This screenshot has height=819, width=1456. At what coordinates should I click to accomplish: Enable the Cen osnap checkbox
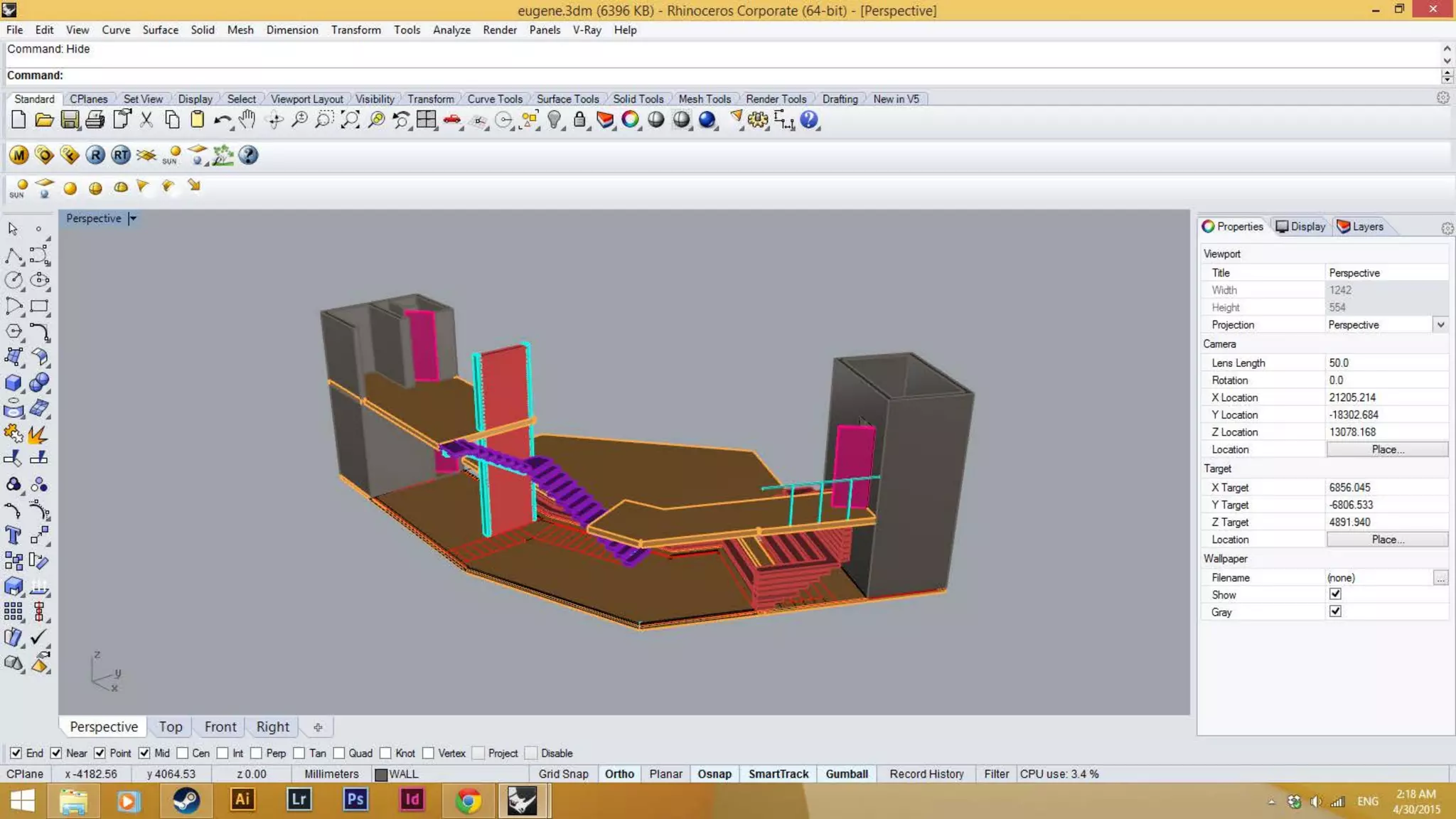183,753
